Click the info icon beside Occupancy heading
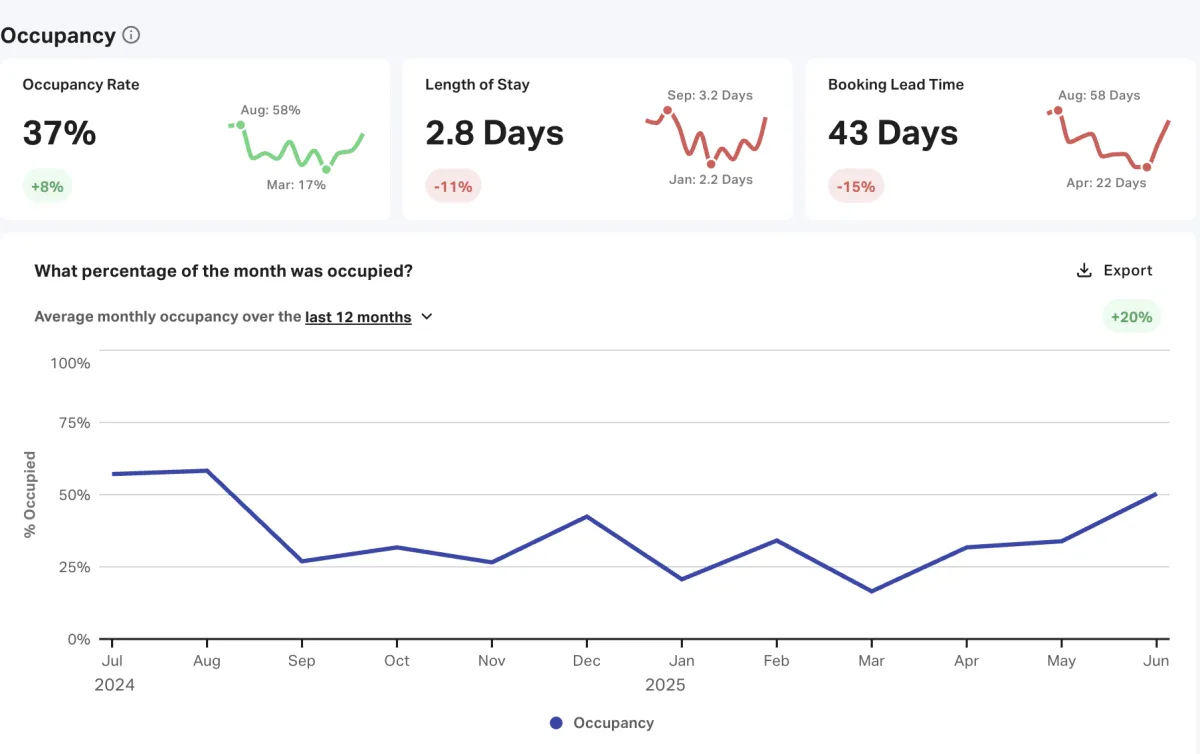 click(131, 35)
